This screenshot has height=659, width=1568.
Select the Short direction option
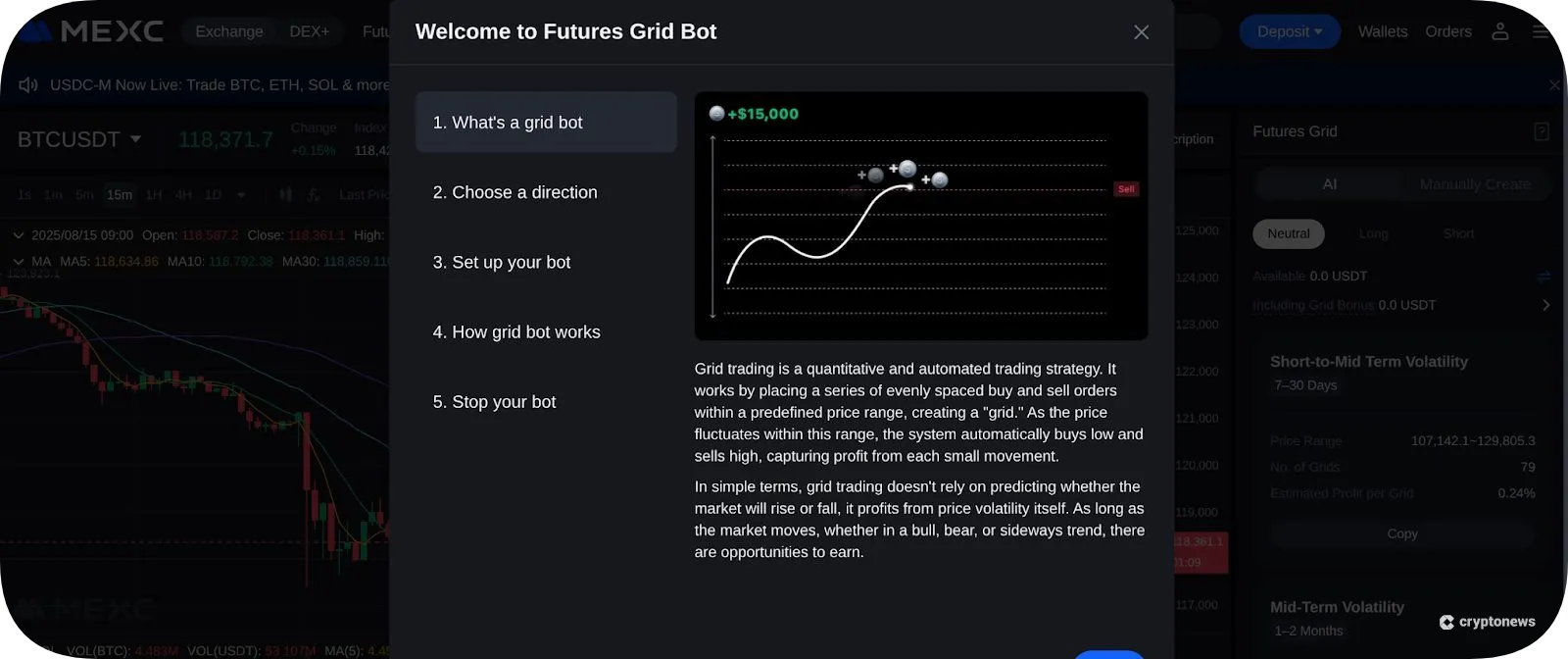(x=1457, y=233)
